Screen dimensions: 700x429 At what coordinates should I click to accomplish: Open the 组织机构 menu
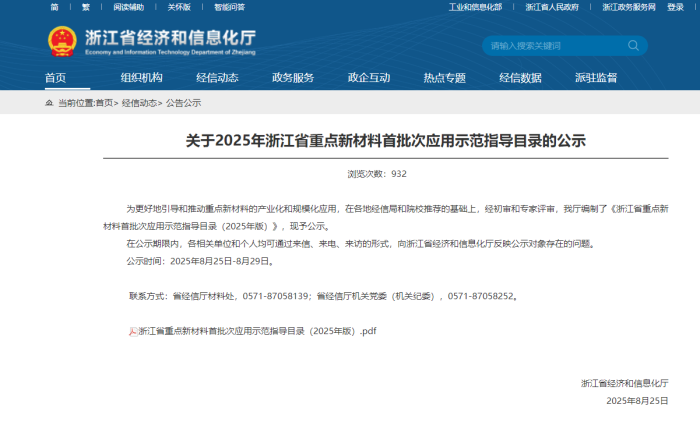click(141, 78)
